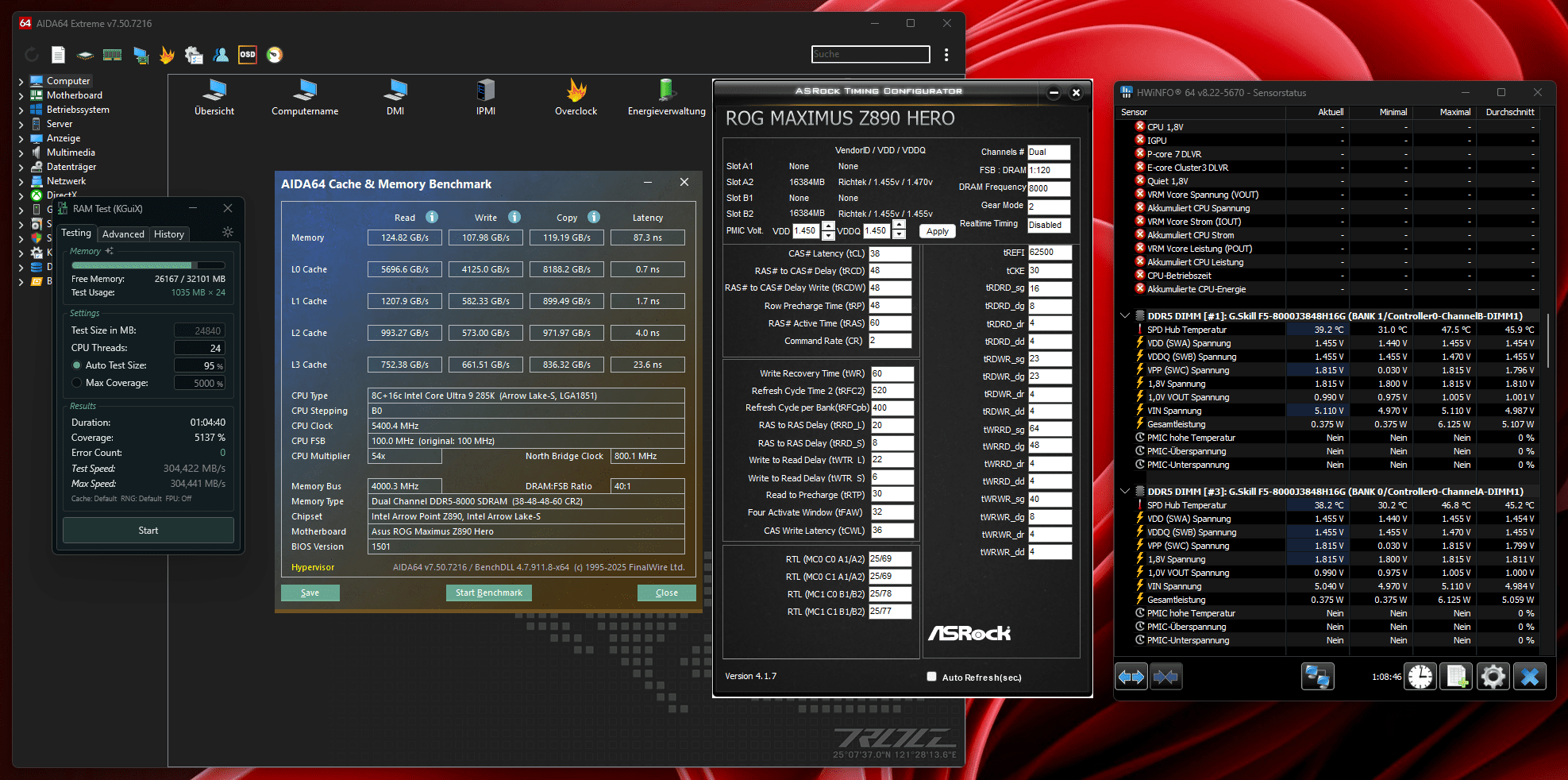
Task: Click the Hypervisor label in benchmark window
Action: [x=313, y=567]
